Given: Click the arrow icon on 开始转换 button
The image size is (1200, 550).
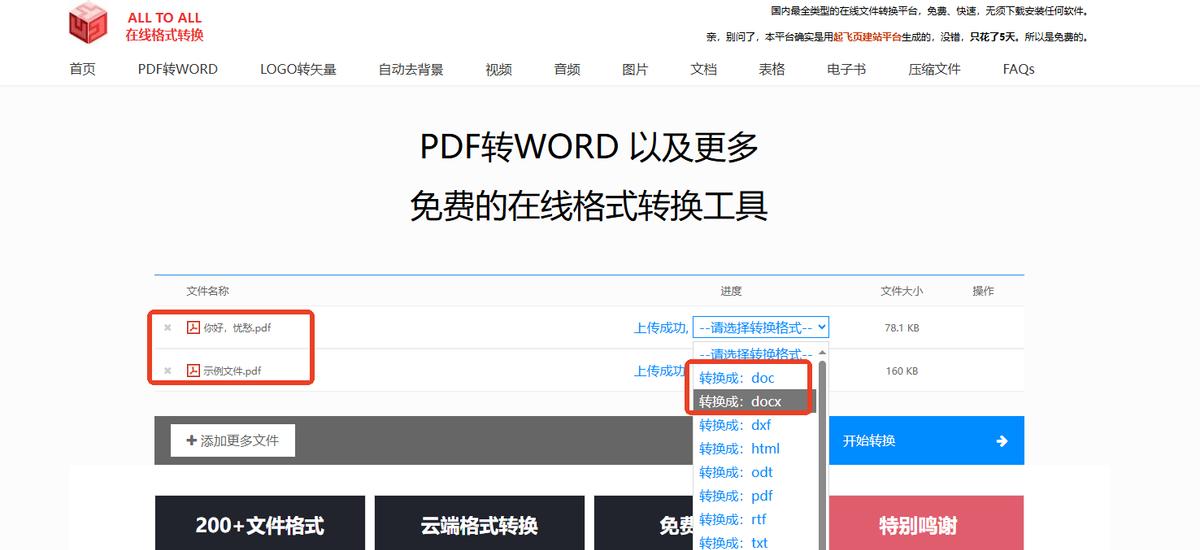Looking at the screenshot, I should click(x=1002, y=441).
